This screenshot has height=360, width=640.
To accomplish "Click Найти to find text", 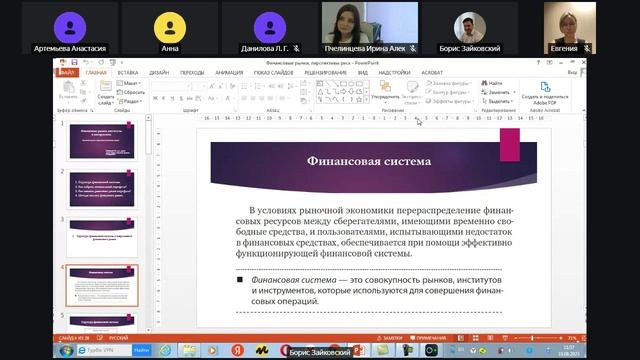I will (492, 83).
